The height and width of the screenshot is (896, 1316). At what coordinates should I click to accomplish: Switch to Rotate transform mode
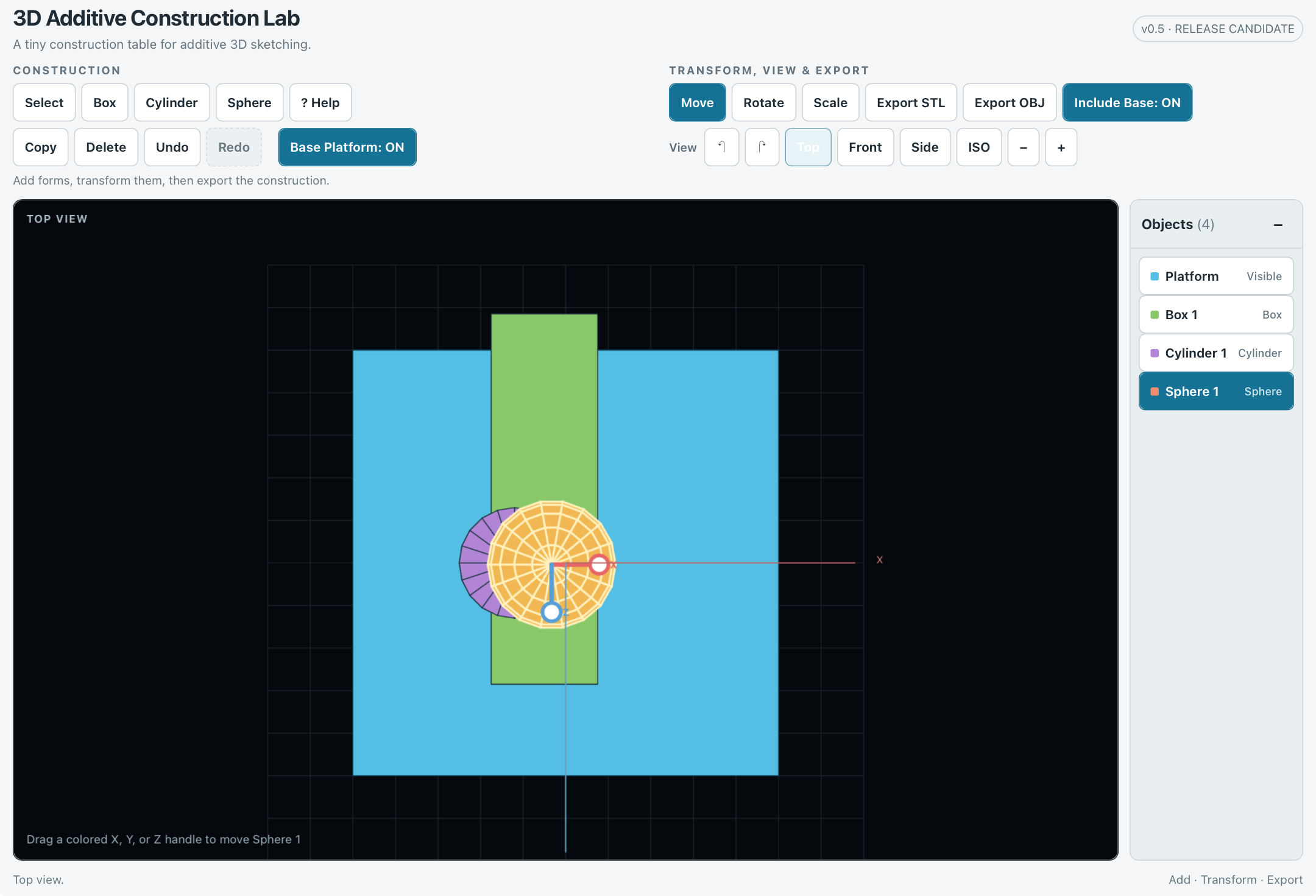pyautogui.click(x=763, y=102)
